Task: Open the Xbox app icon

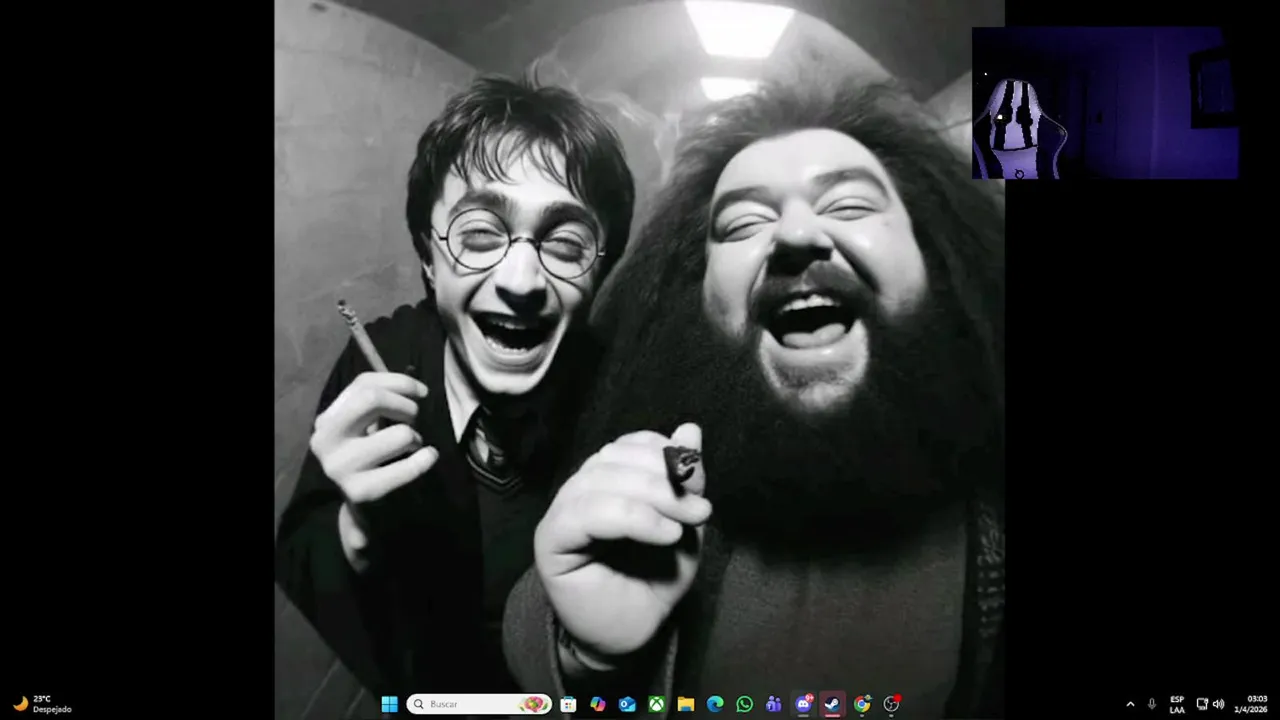Action: click(656, 704)
